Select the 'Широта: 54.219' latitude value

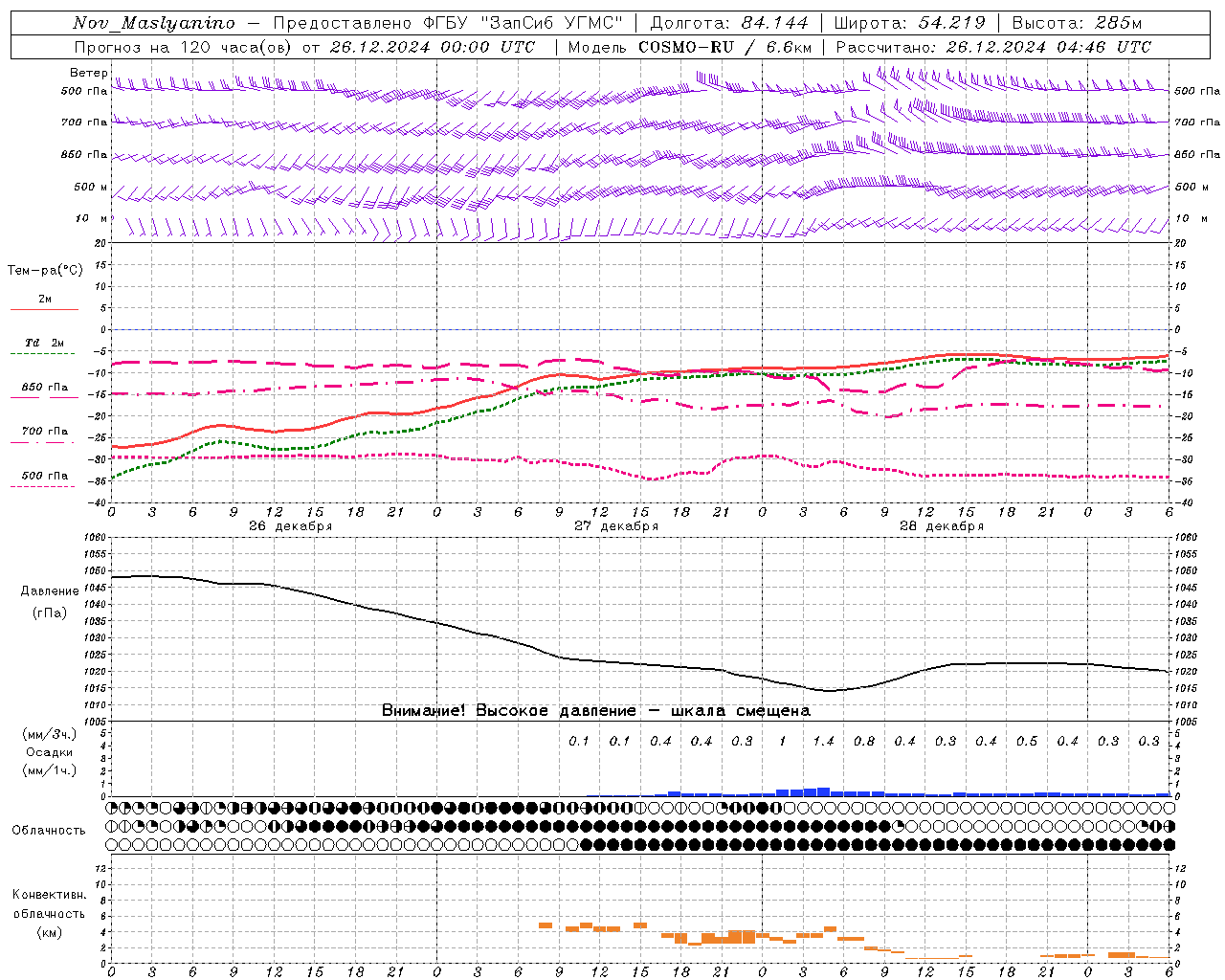point(910,23)
